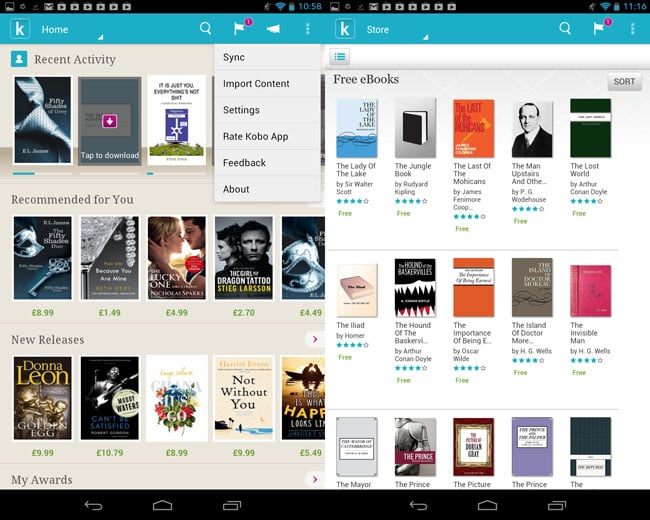The width and height of the screenshot is (650, 520).
Task: Open Not Without You book cover
Action: point(244,398)
